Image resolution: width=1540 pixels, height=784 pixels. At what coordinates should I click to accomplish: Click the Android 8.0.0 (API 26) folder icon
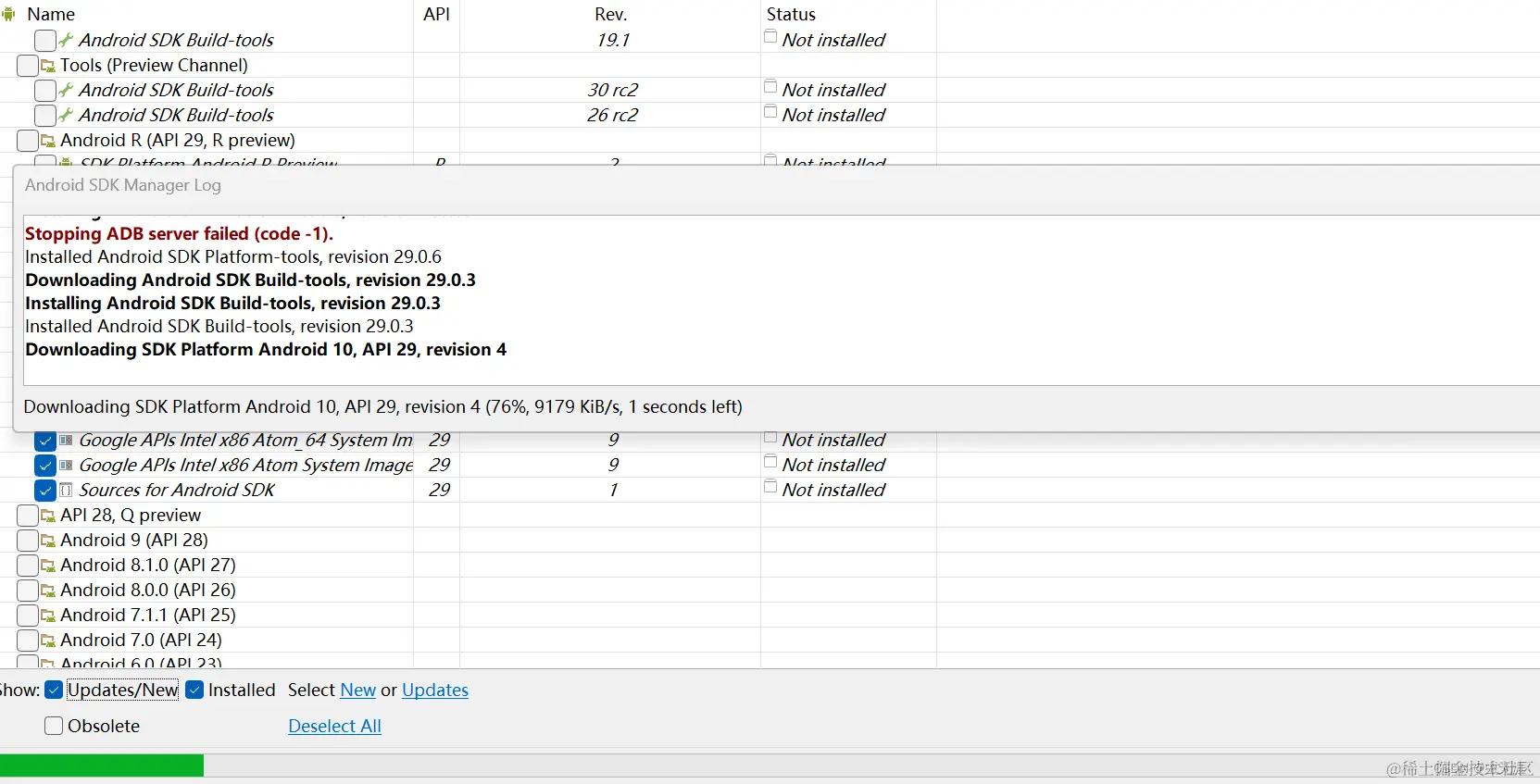48,591
